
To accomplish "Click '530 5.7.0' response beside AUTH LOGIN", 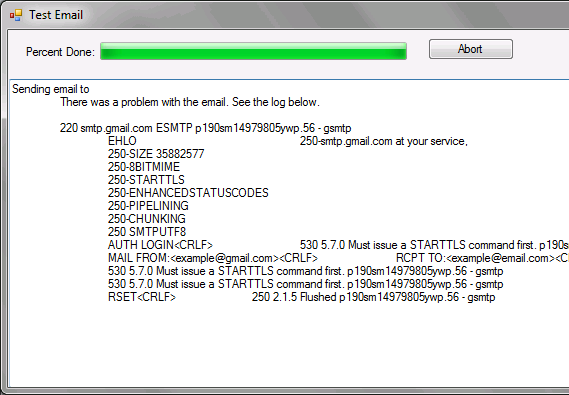I will click(x=434, y=245).
